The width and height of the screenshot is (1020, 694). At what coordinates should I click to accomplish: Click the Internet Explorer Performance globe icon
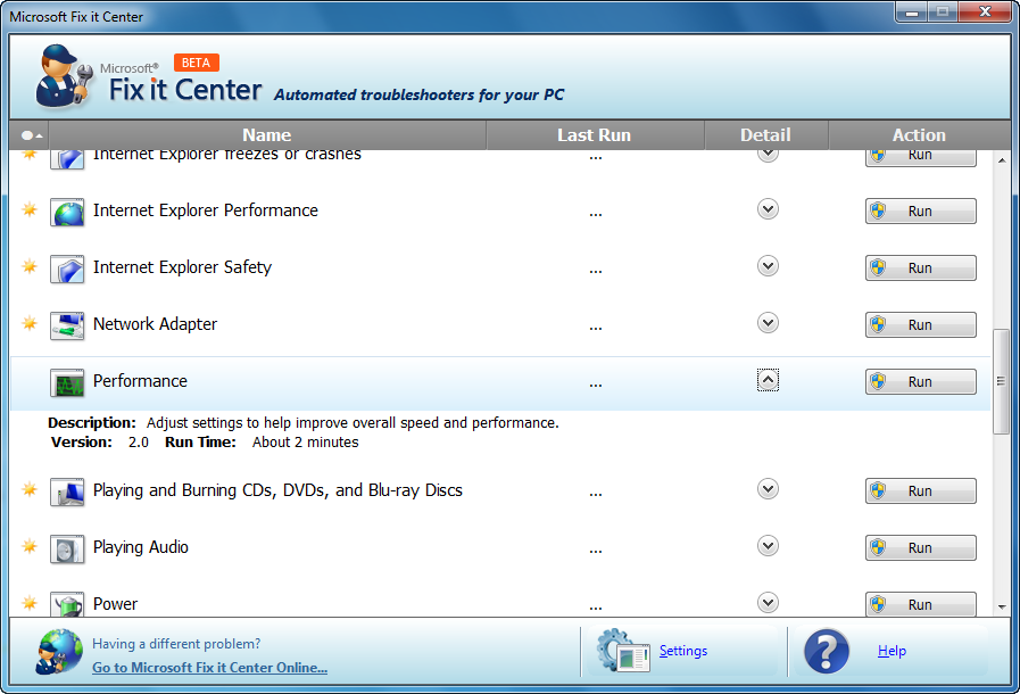click(x=67, y=212)
